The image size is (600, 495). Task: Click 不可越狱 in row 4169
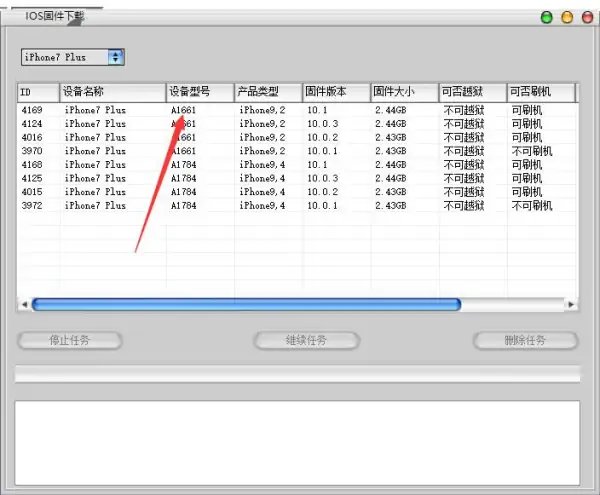(464, 110)
